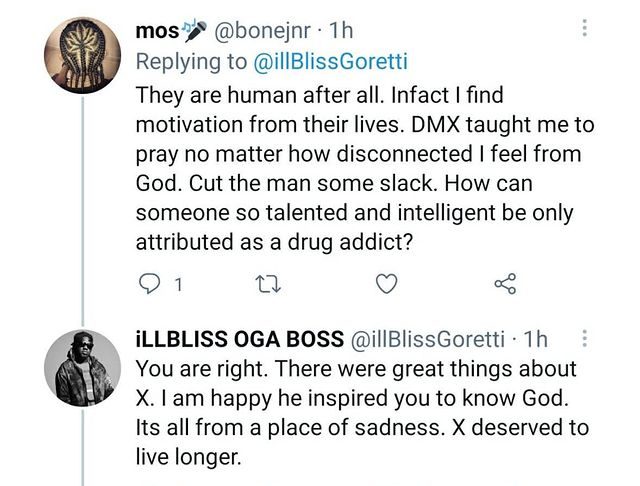640x486 pixels.
Task: Click the vertical thread line between avatars
Action: (x=85, y=210)
